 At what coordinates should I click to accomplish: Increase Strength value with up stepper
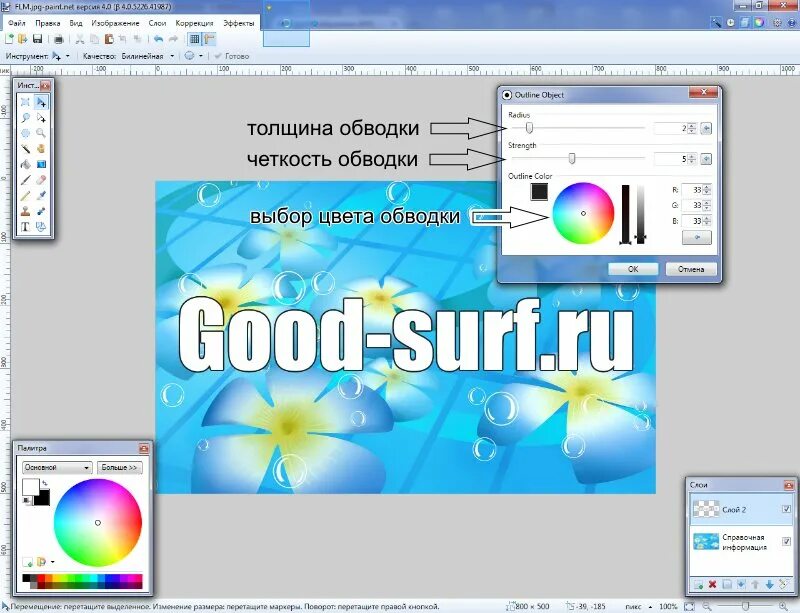(691, 156)
